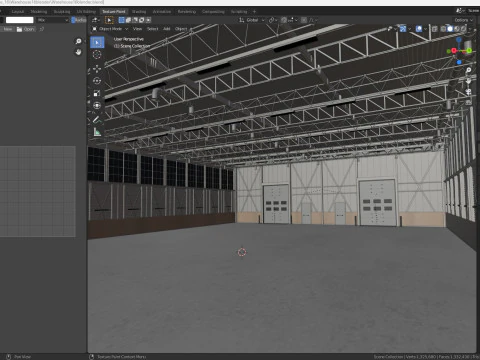This screenshot has width=480, height=360.
Task: Click green Y axis on navigation gizmo
Action: coord(469,51)
